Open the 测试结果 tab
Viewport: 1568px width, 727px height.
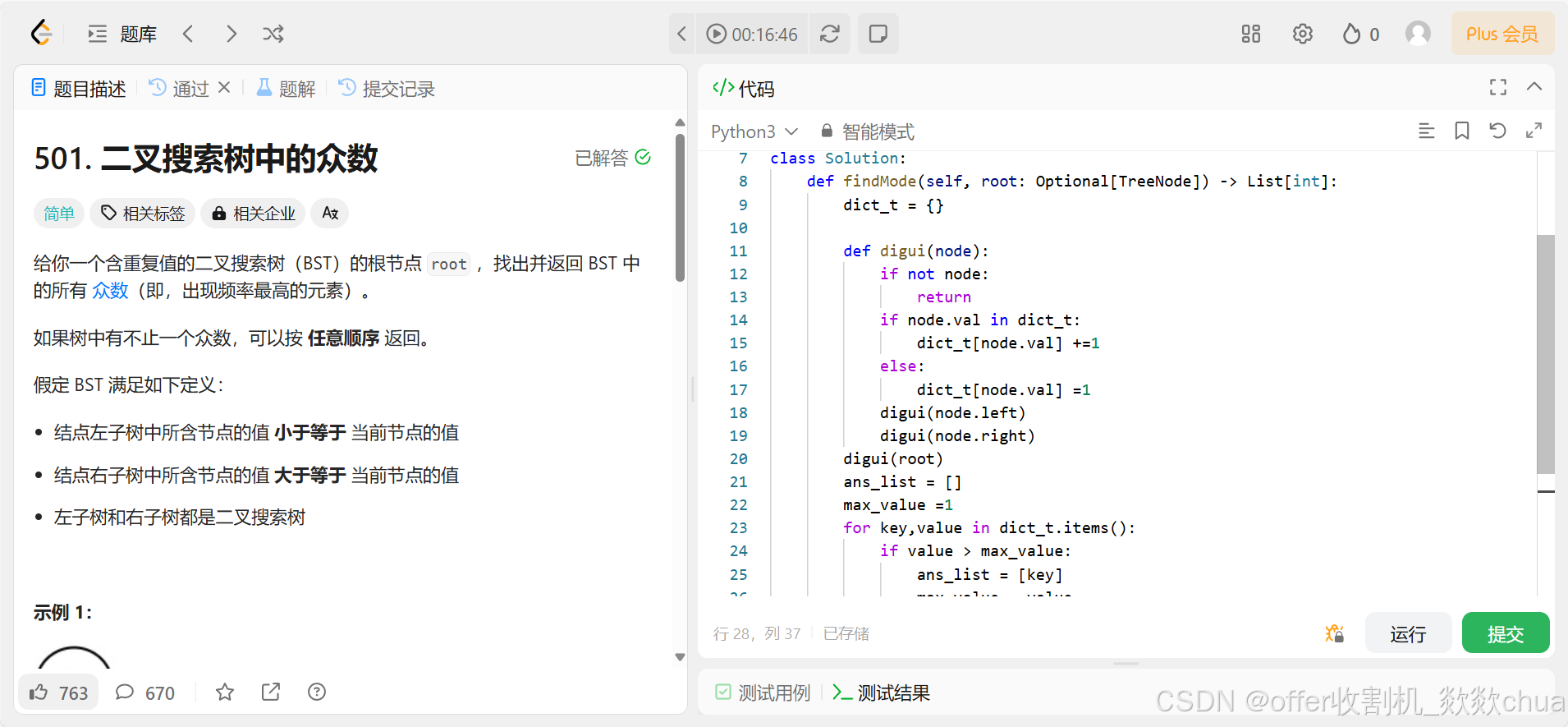pos(881,692)
